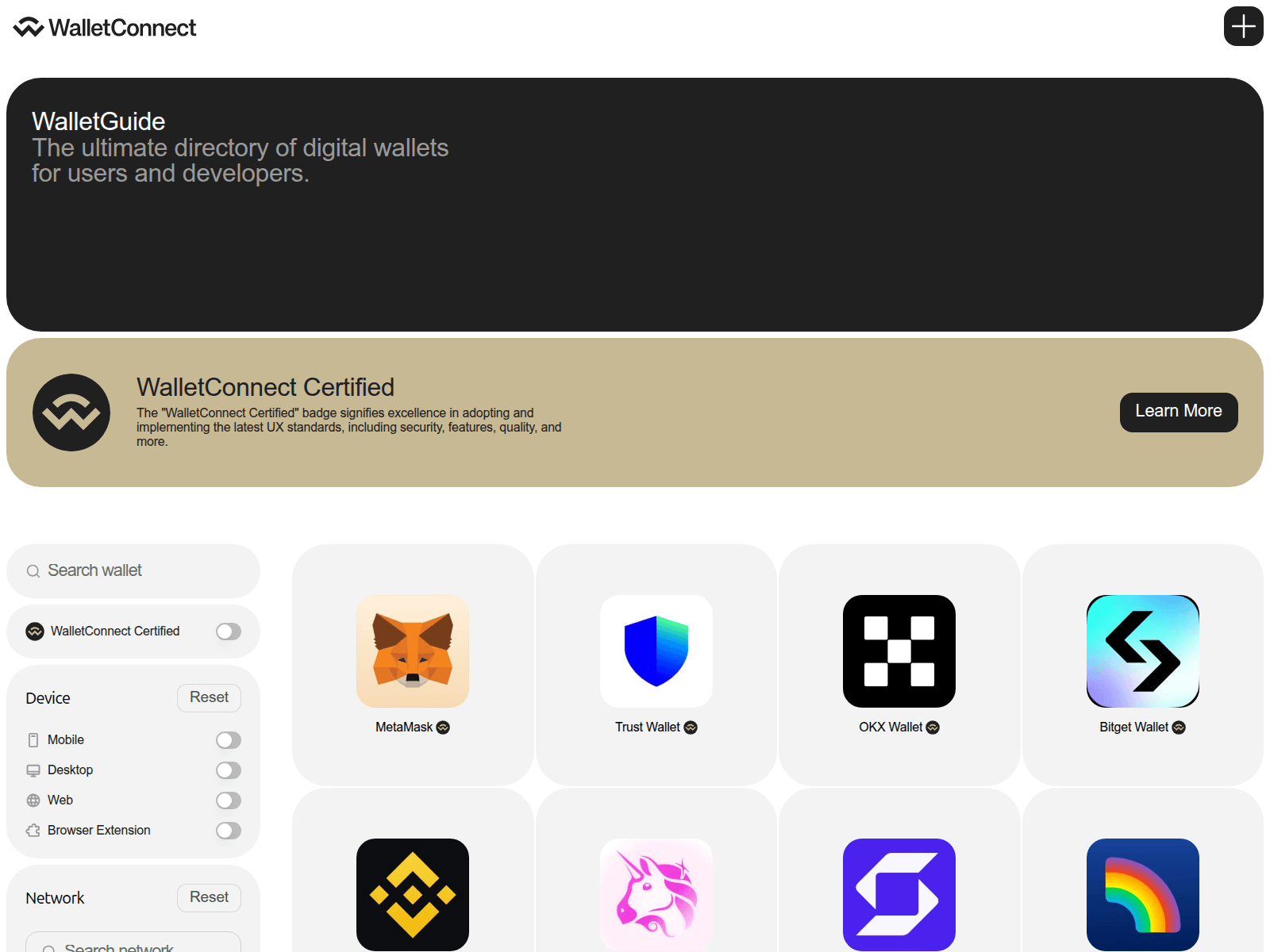
Task: Click the certified badge next to Bitget Wallet
Action: [x=1179, y=727]
